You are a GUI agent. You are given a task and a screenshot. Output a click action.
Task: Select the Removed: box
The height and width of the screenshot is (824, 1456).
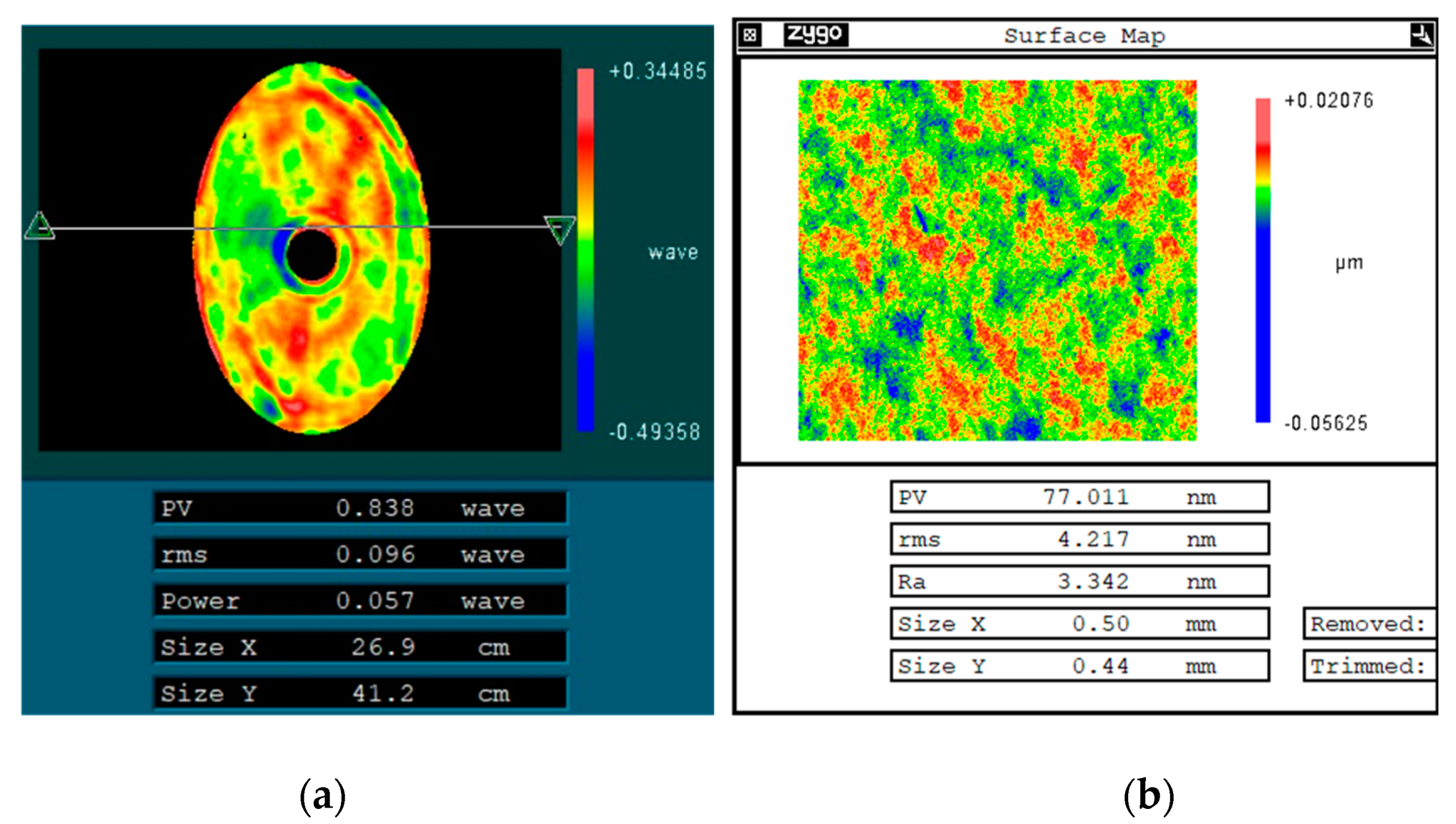coord(1368,624)
